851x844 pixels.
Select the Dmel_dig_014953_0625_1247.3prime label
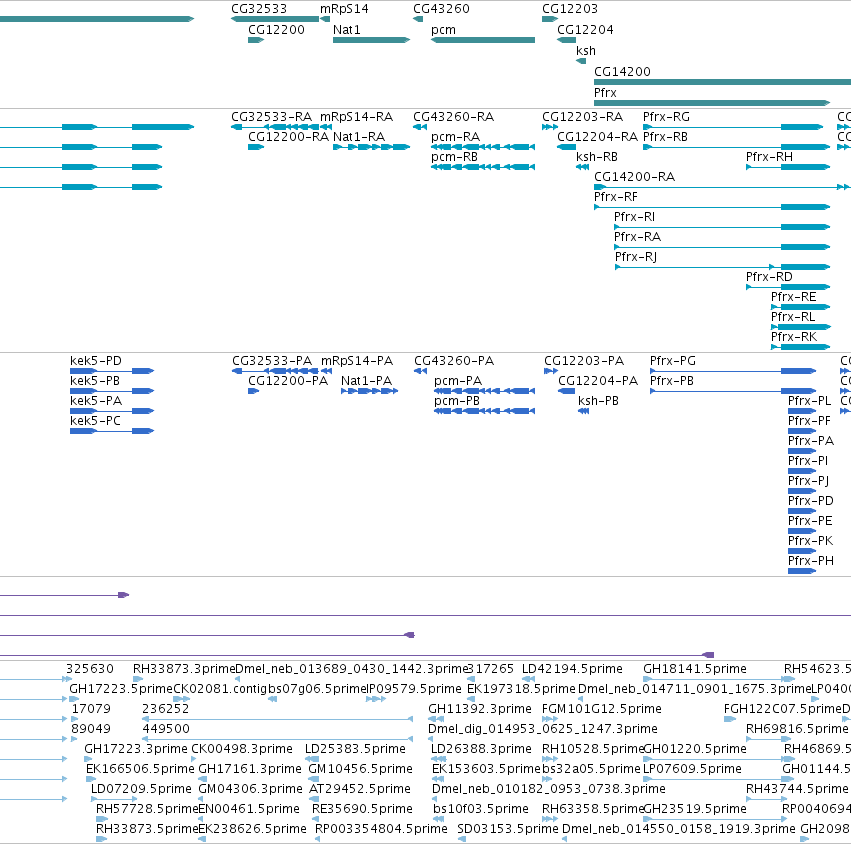pyautogui.click(x=543, y=729)
